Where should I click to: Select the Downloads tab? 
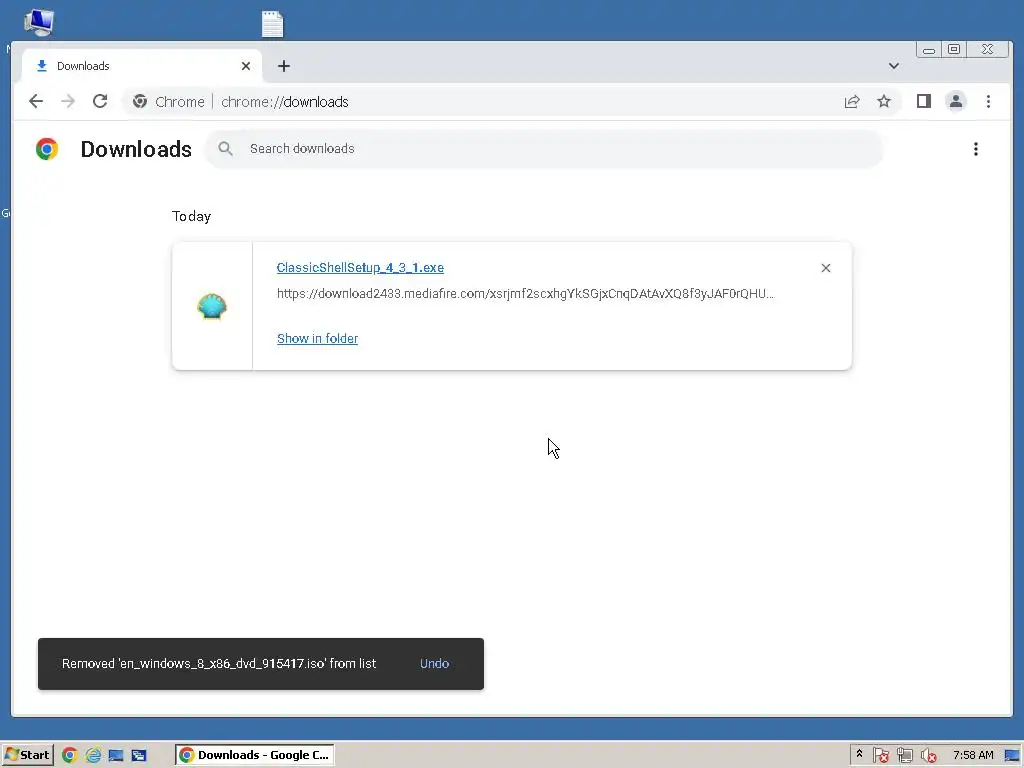click(x=142, y=66)
